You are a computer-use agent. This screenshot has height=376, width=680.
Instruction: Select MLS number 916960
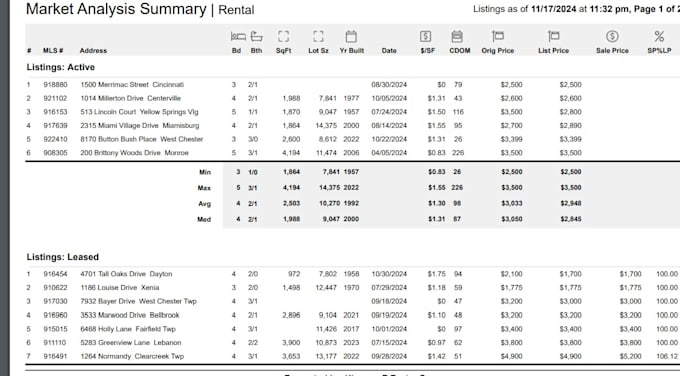[56, 315]
